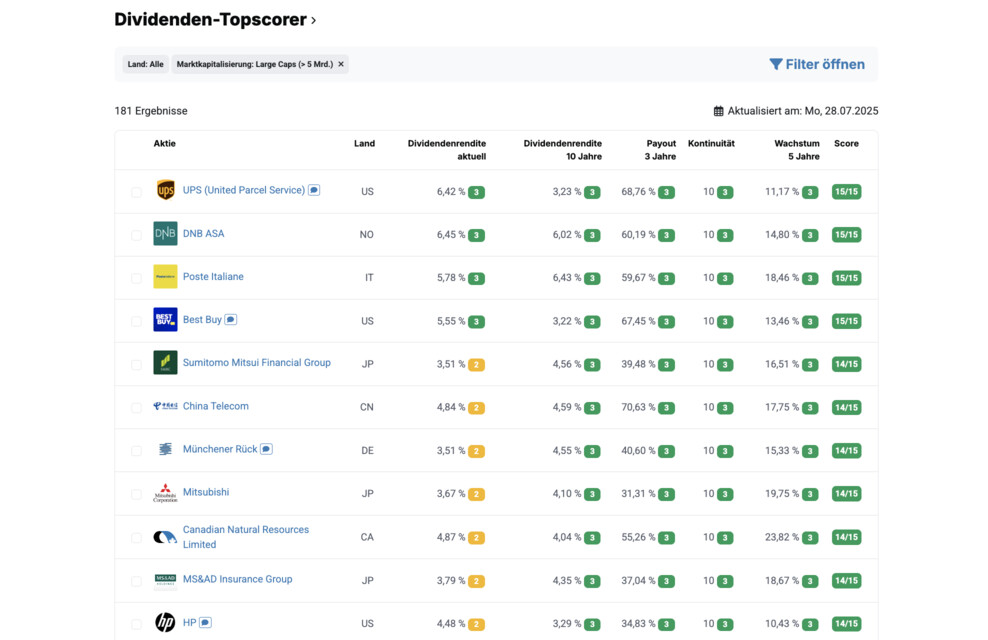Image resolution: width=988 pixels, height=640 pixels.
Task: Click the DNB ASA logo icon
Action: coord(165,234)
